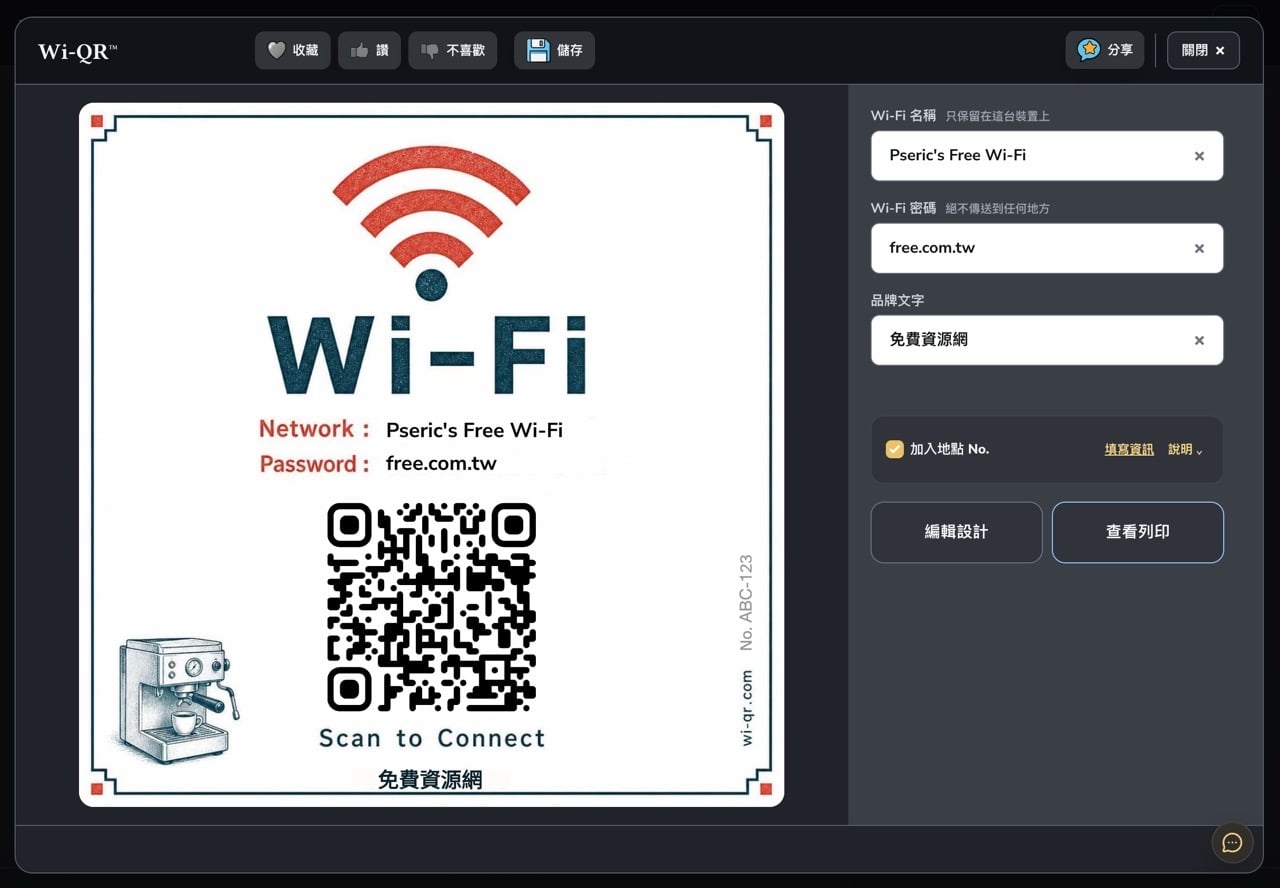Focus the Wi-Fi 密碼 input field

pos(1047,248)
